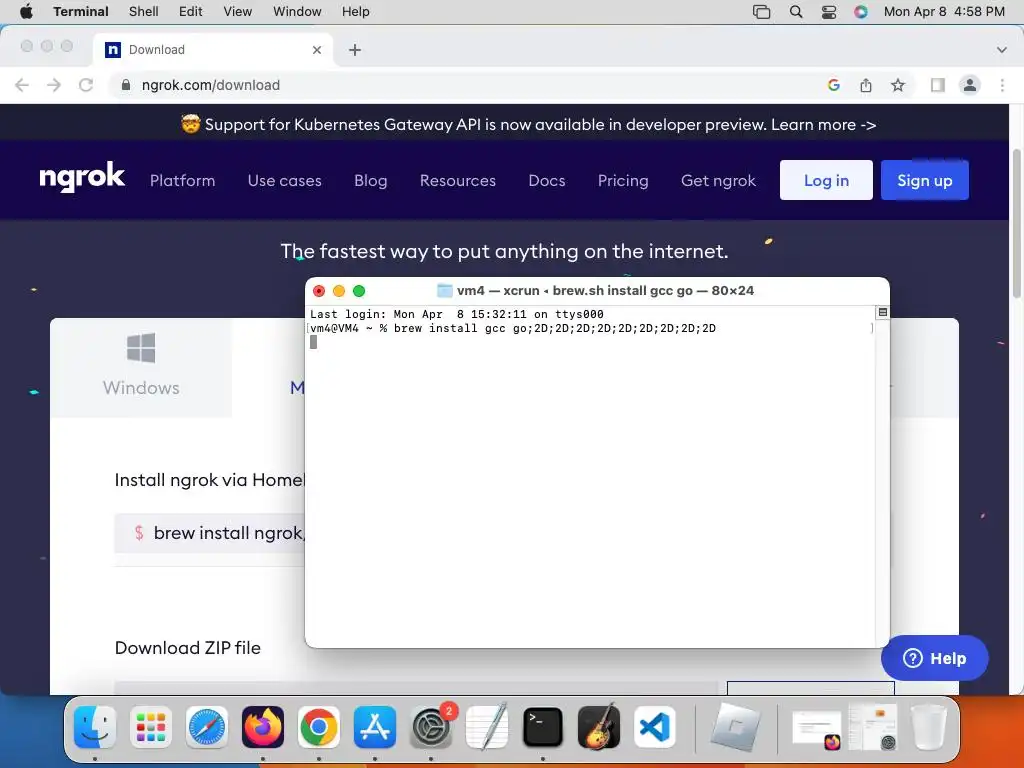The height and width of the screenshot is (768, 1024).
Task: Click the date and time in menu bar
Action: [x=944, y=11]
